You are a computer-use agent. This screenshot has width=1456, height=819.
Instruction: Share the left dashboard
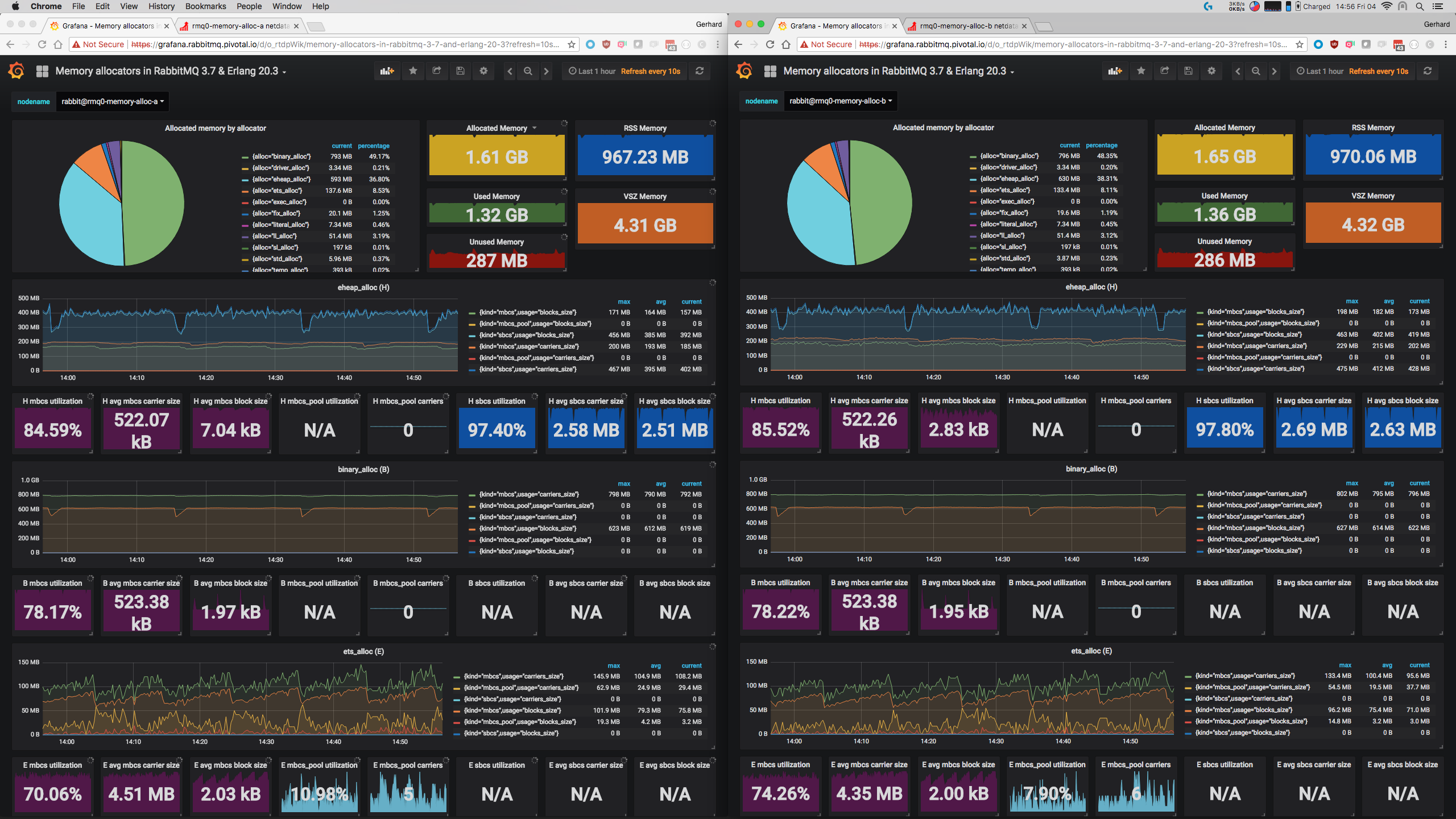pos(437,71)
